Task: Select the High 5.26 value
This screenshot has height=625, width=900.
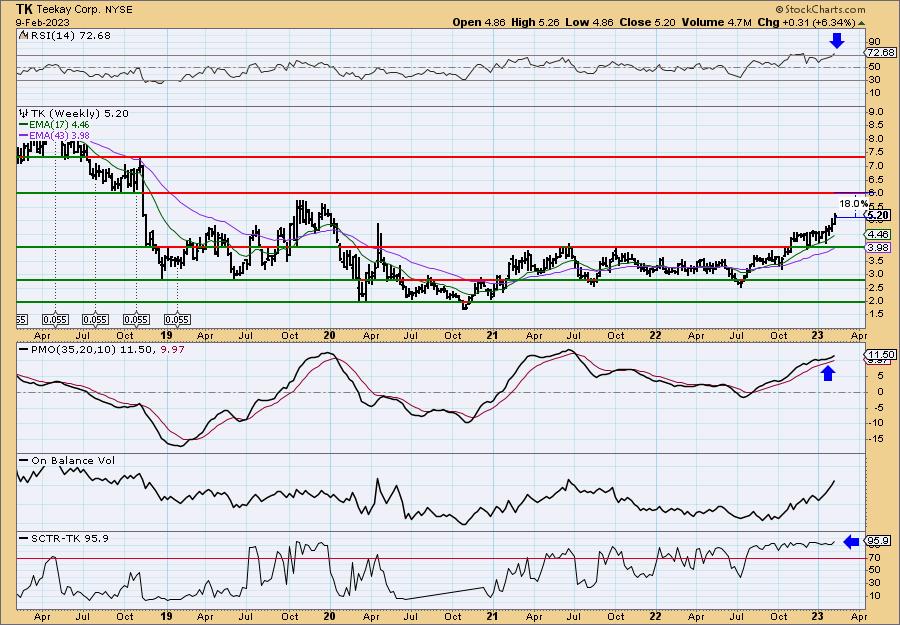Action: click(x=538, y=22)
